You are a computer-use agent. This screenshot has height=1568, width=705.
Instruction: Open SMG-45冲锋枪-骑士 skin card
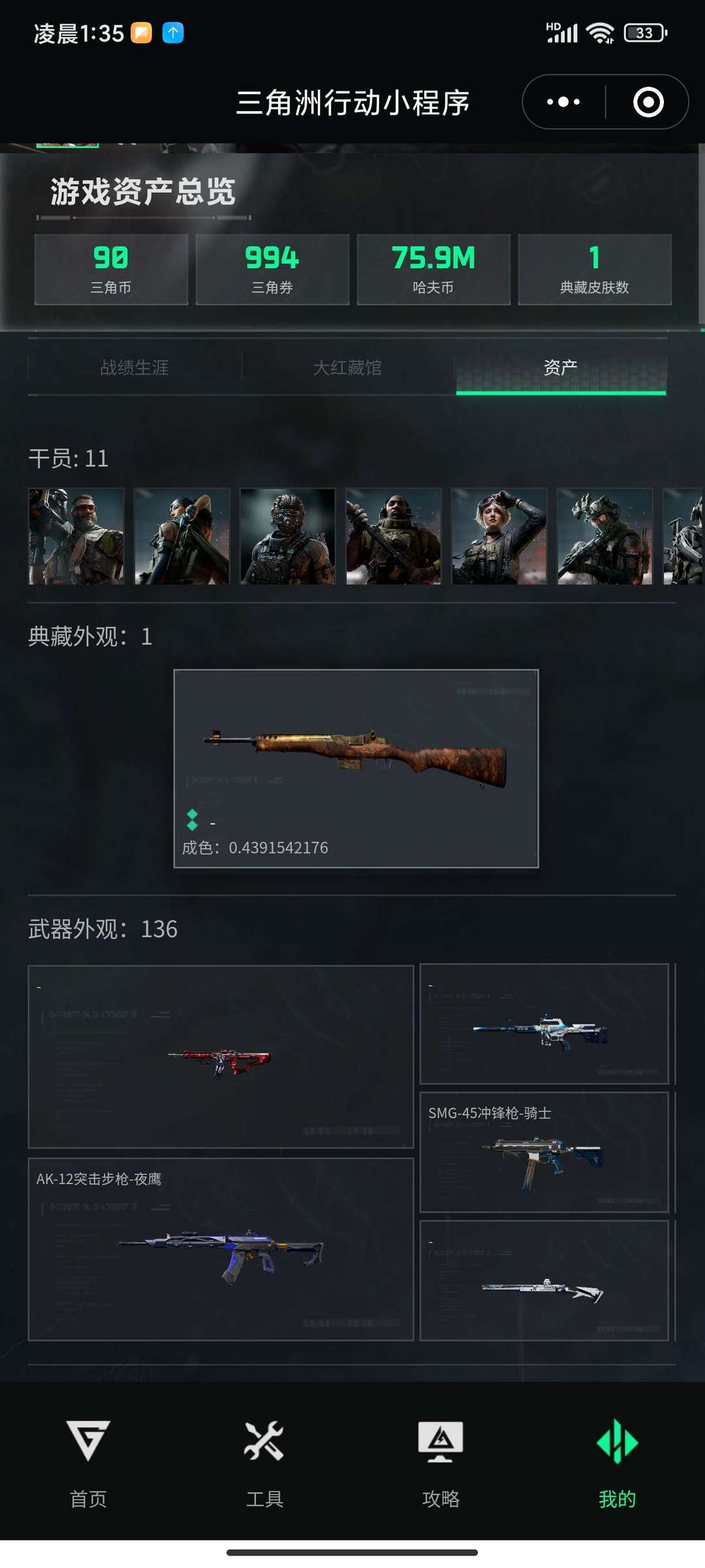(x=544, y=1153)
